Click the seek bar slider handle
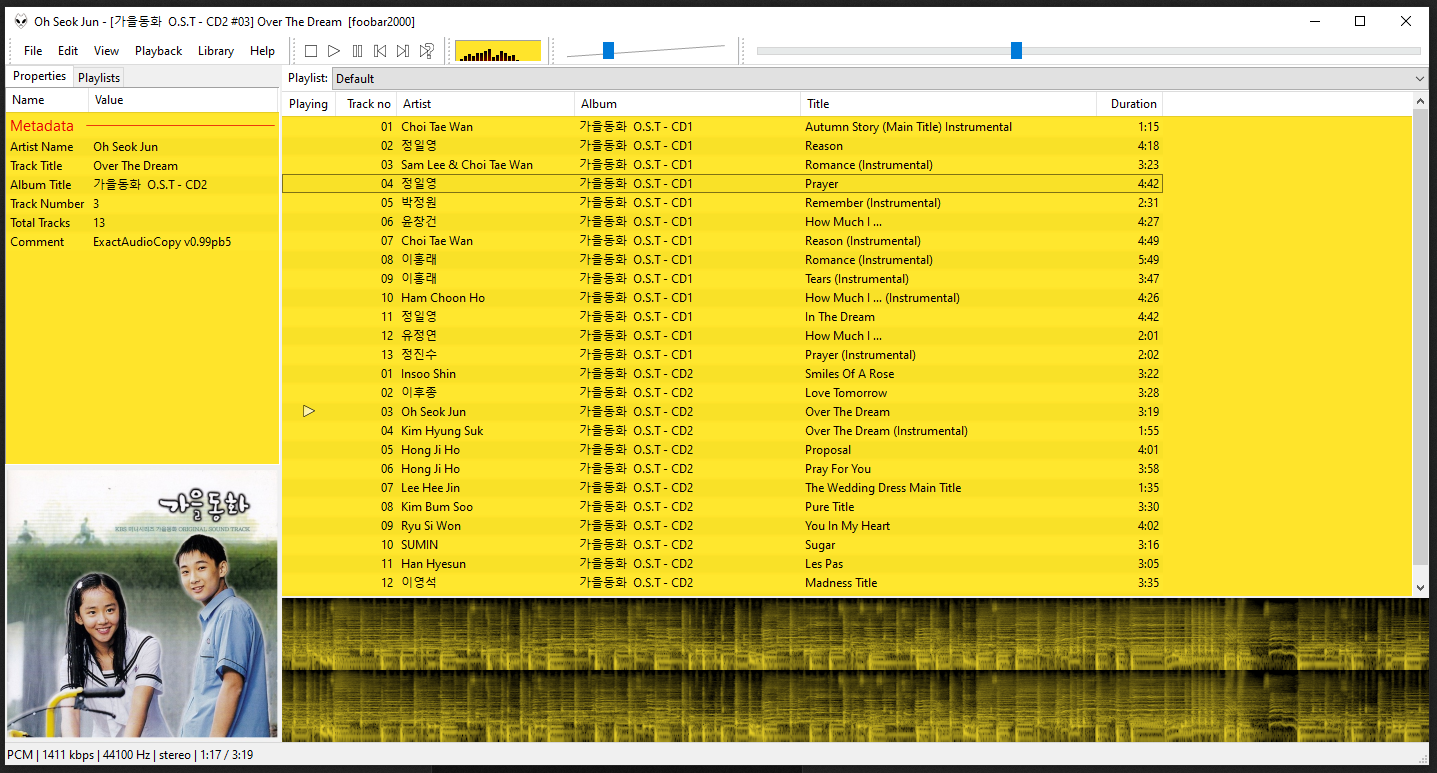 (1016, 51)
